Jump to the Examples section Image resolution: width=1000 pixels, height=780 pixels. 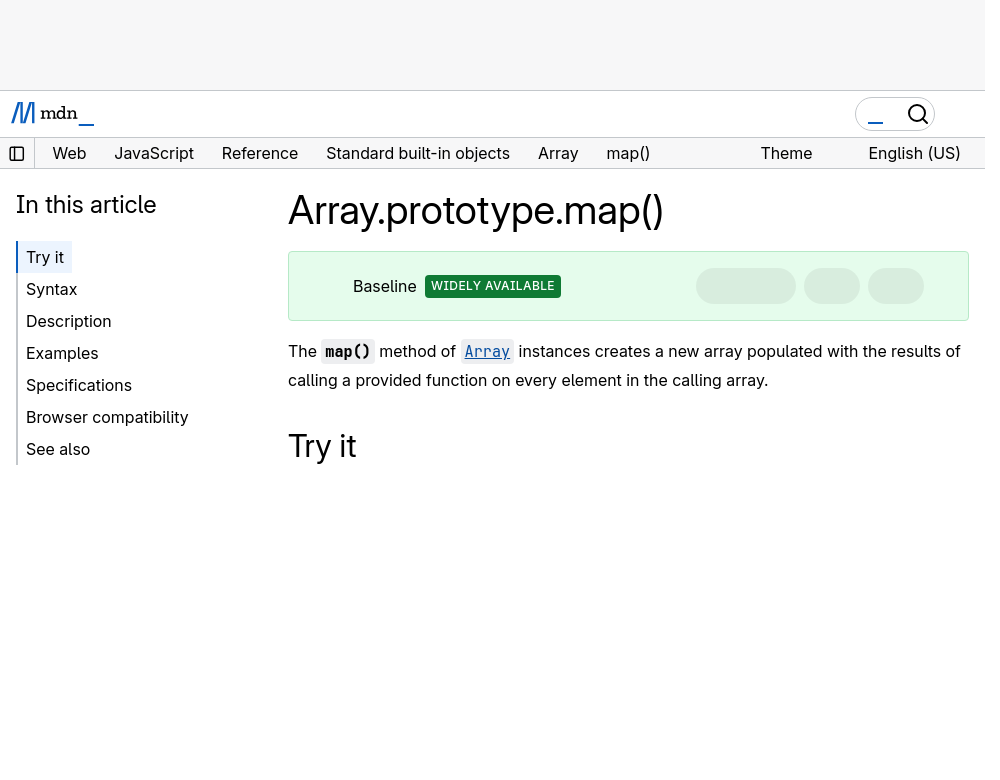[x=62, y=353]
